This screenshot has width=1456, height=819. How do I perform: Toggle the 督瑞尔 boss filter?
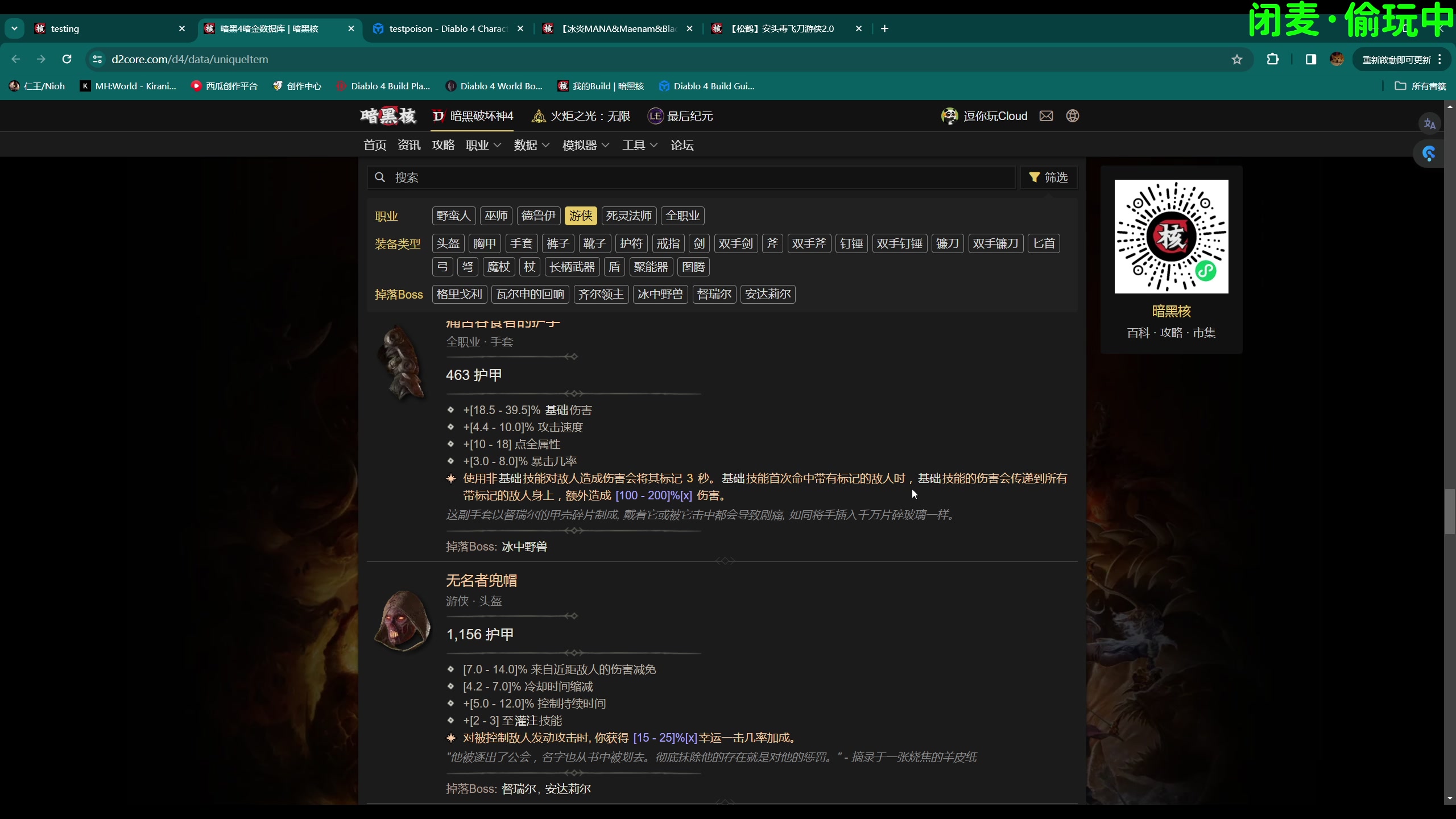pyautogui.click(x=714, y=294)
